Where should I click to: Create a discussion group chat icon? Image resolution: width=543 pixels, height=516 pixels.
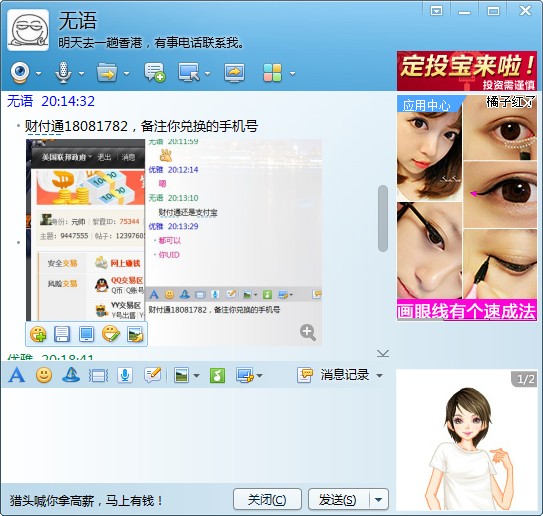pyautogui.click(x=154, y=73)
